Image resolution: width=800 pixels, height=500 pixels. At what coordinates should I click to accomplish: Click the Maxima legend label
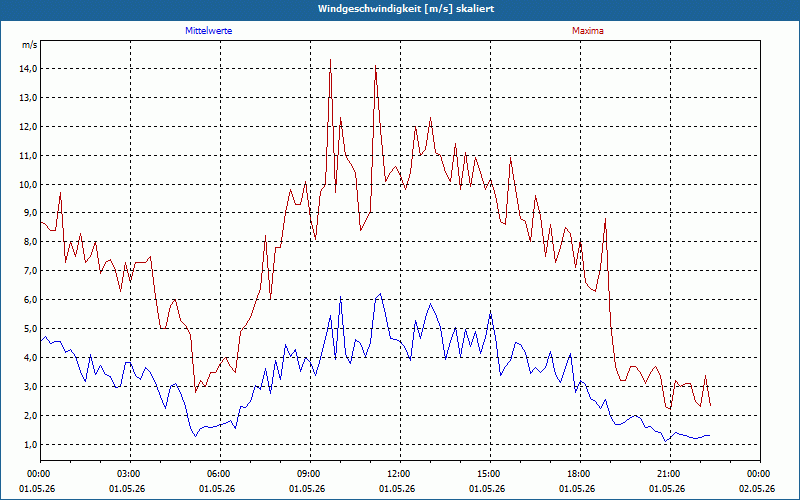tap(587, 31)
